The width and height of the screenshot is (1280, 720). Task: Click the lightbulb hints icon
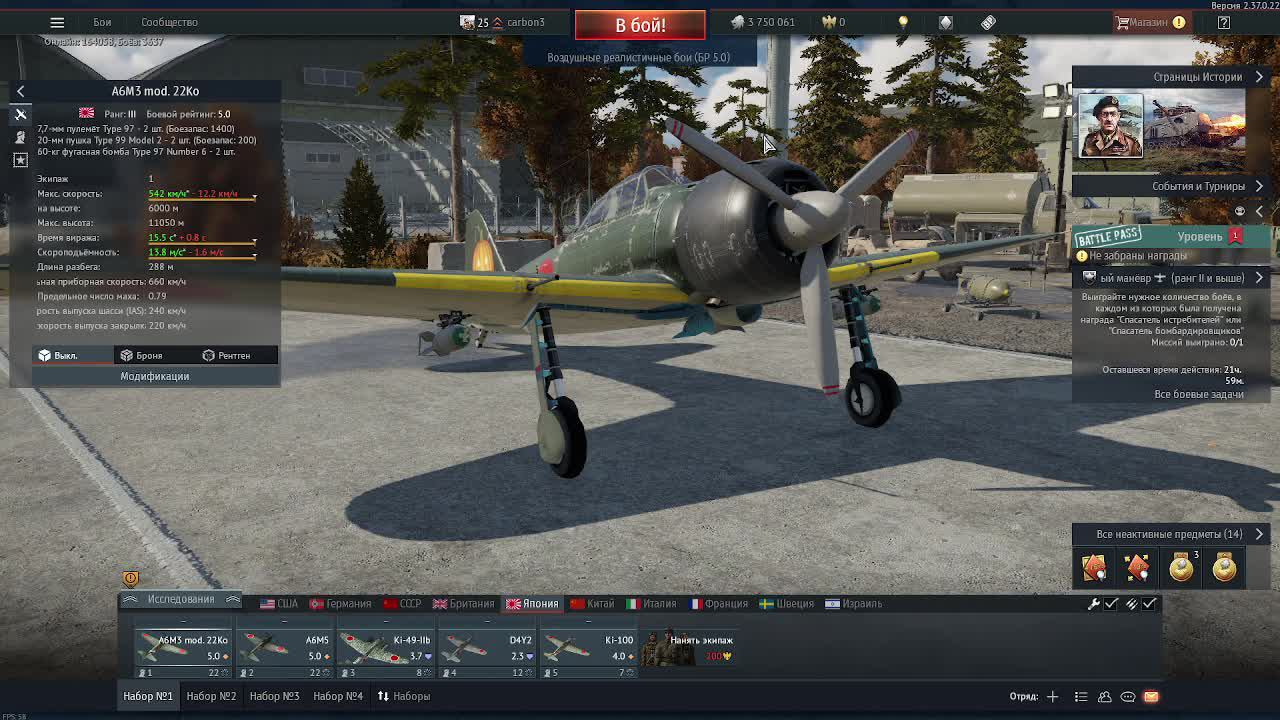(903, 22)
